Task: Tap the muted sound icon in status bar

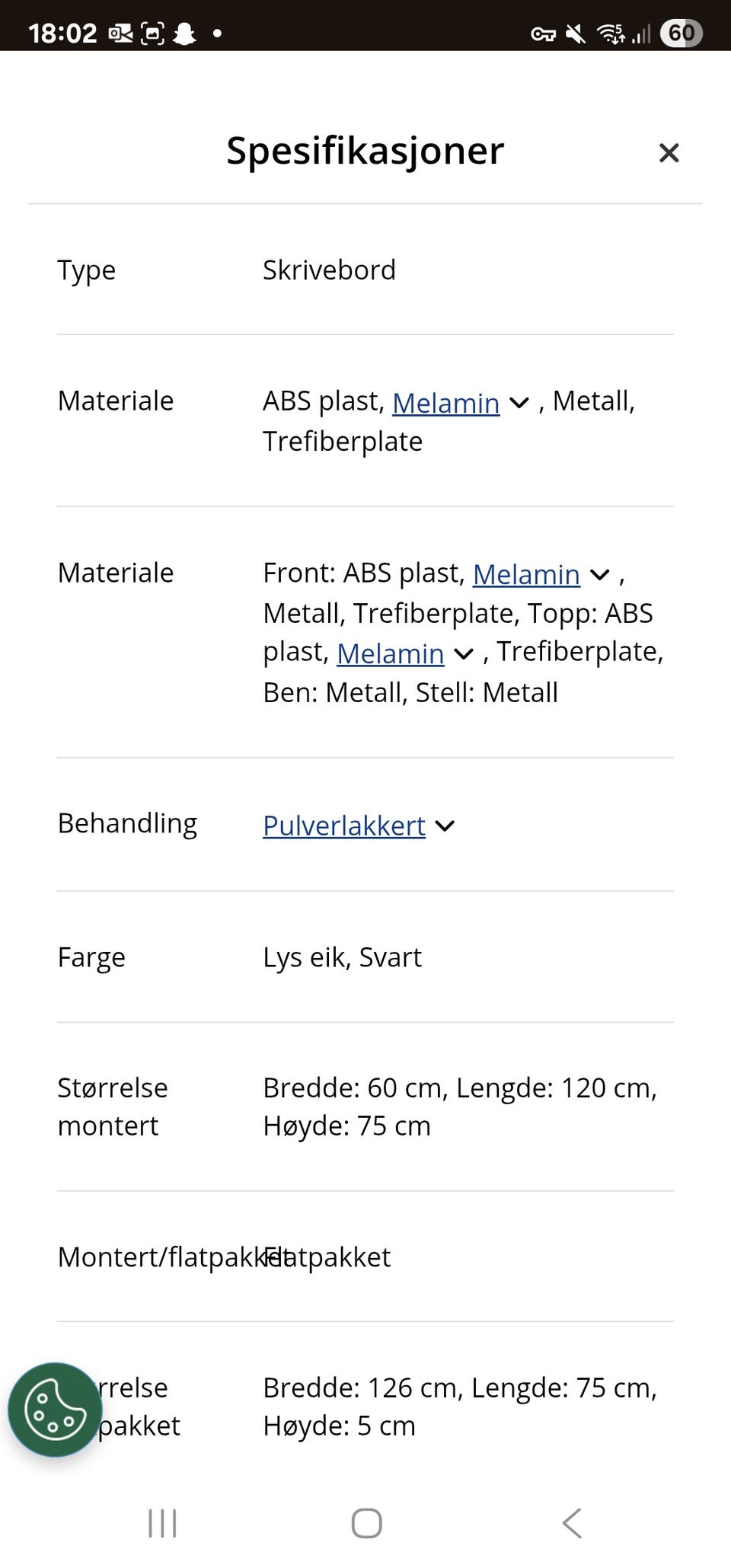Action: click(x=576, y=33)
